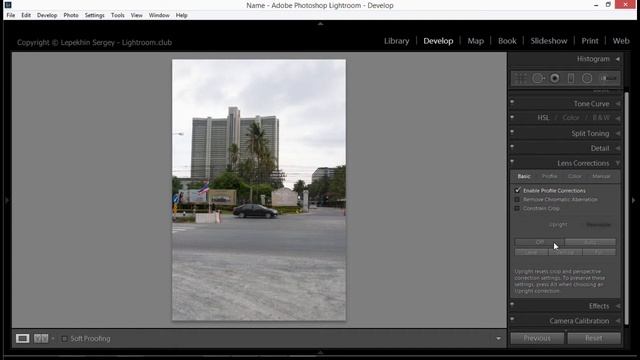This screenshot has height=360, width=640.
Task: Select the Manual tab in Lens Corrections
Action: [601, 176]
